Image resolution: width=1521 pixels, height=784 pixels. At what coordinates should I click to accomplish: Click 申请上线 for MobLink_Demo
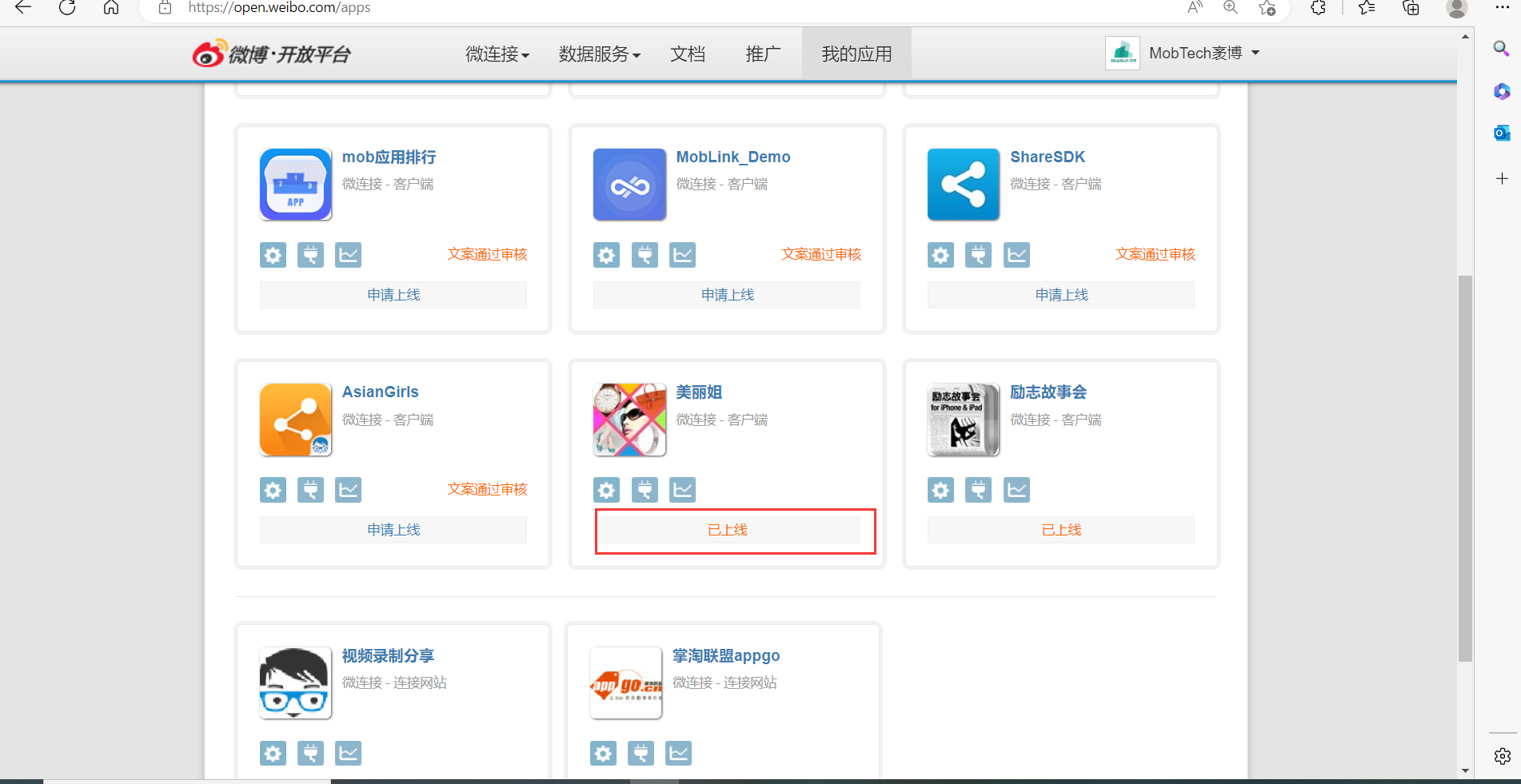(727, 295)
